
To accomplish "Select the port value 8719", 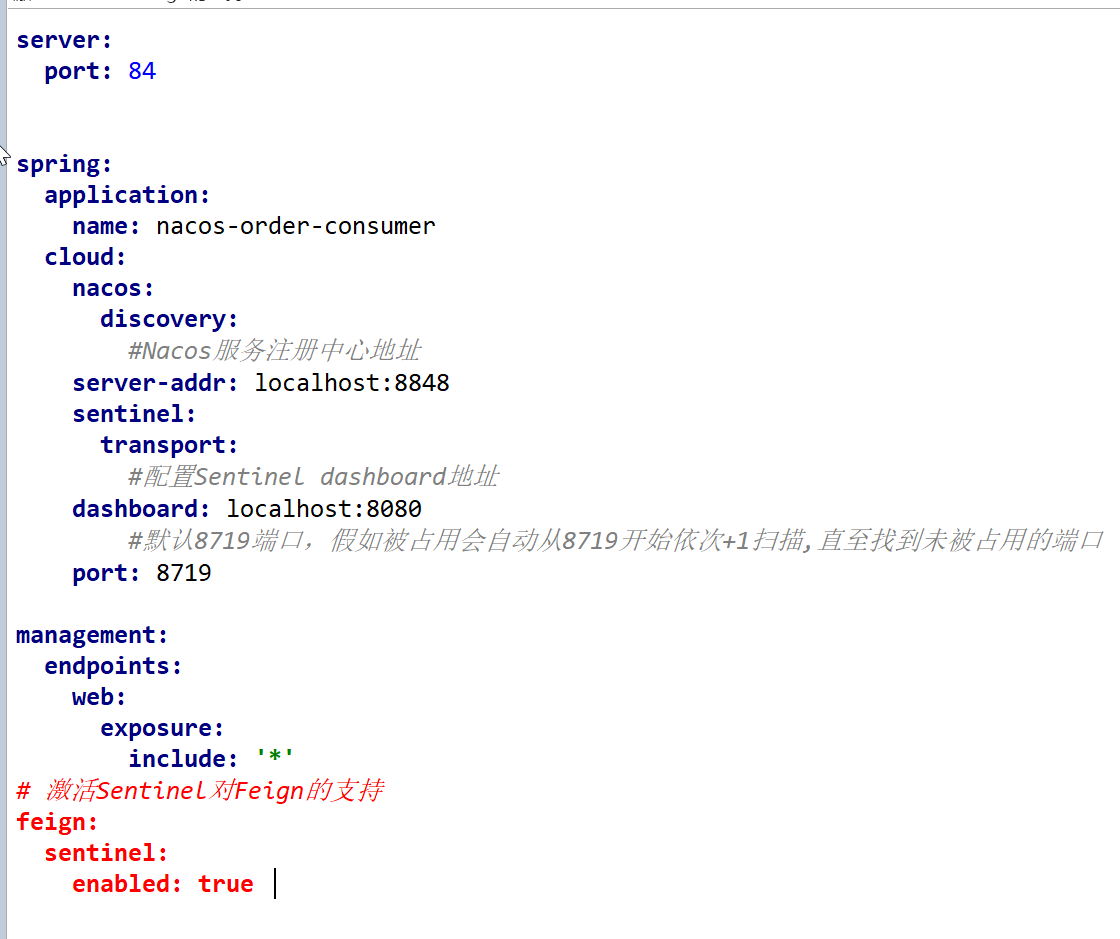I will point(184,573).
